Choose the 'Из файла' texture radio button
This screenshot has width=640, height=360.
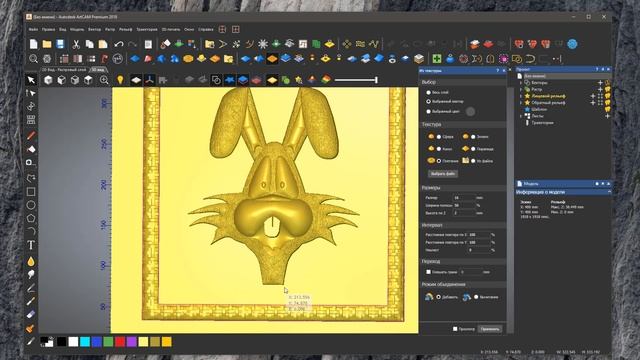473,161
